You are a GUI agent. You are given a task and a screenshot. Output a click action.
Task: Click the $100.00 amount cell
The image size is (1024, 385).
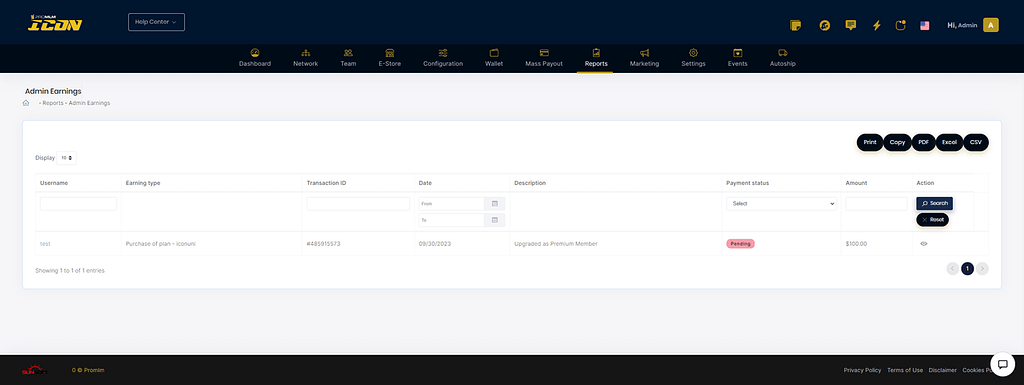tap(856, 243)
